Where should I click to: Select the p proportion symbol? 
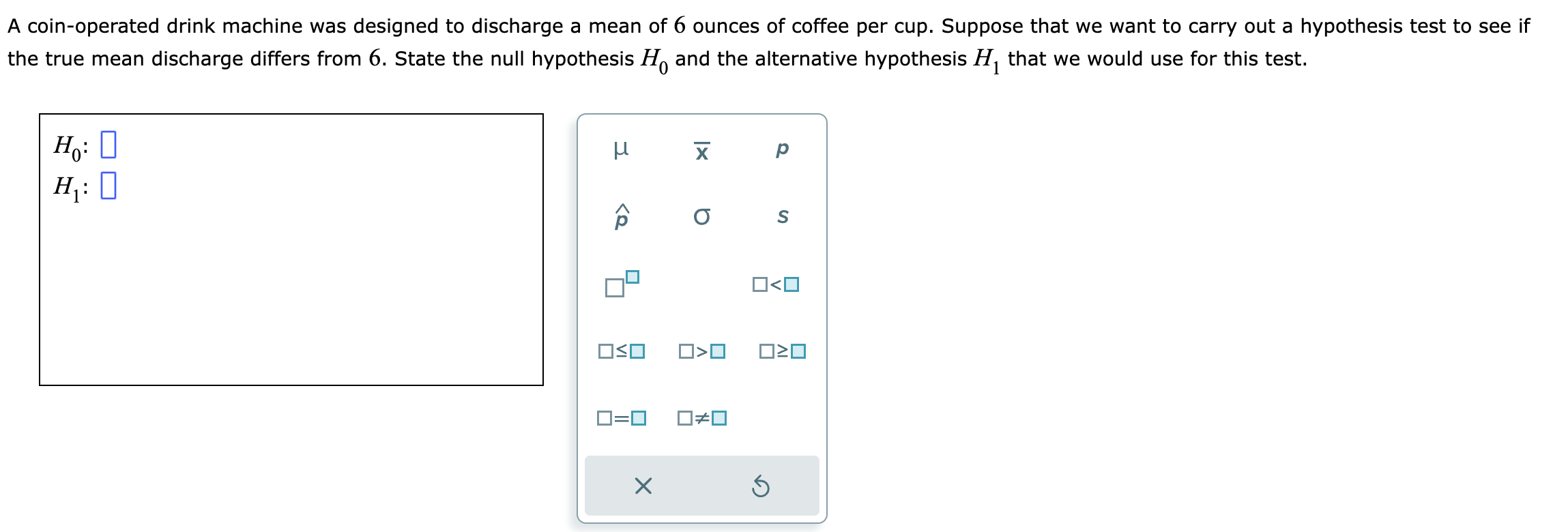click(x=781, y=150)
